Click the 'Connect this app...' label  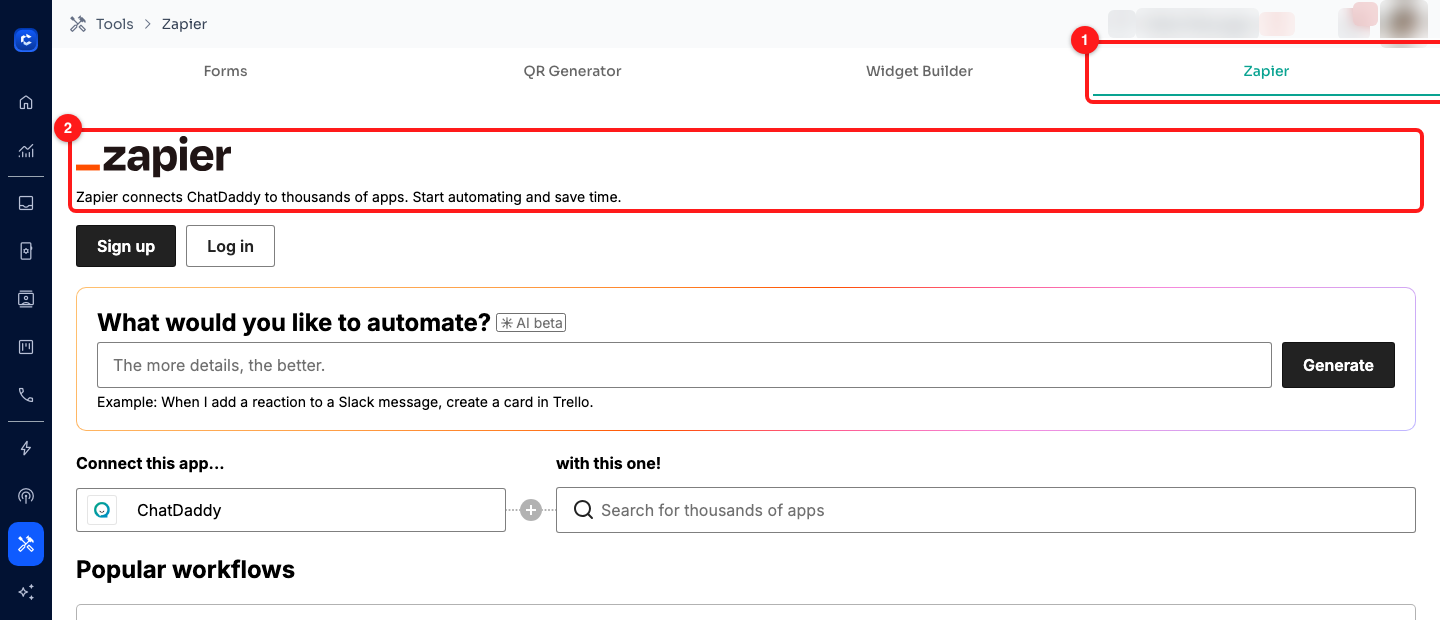[x=150, y=463]
